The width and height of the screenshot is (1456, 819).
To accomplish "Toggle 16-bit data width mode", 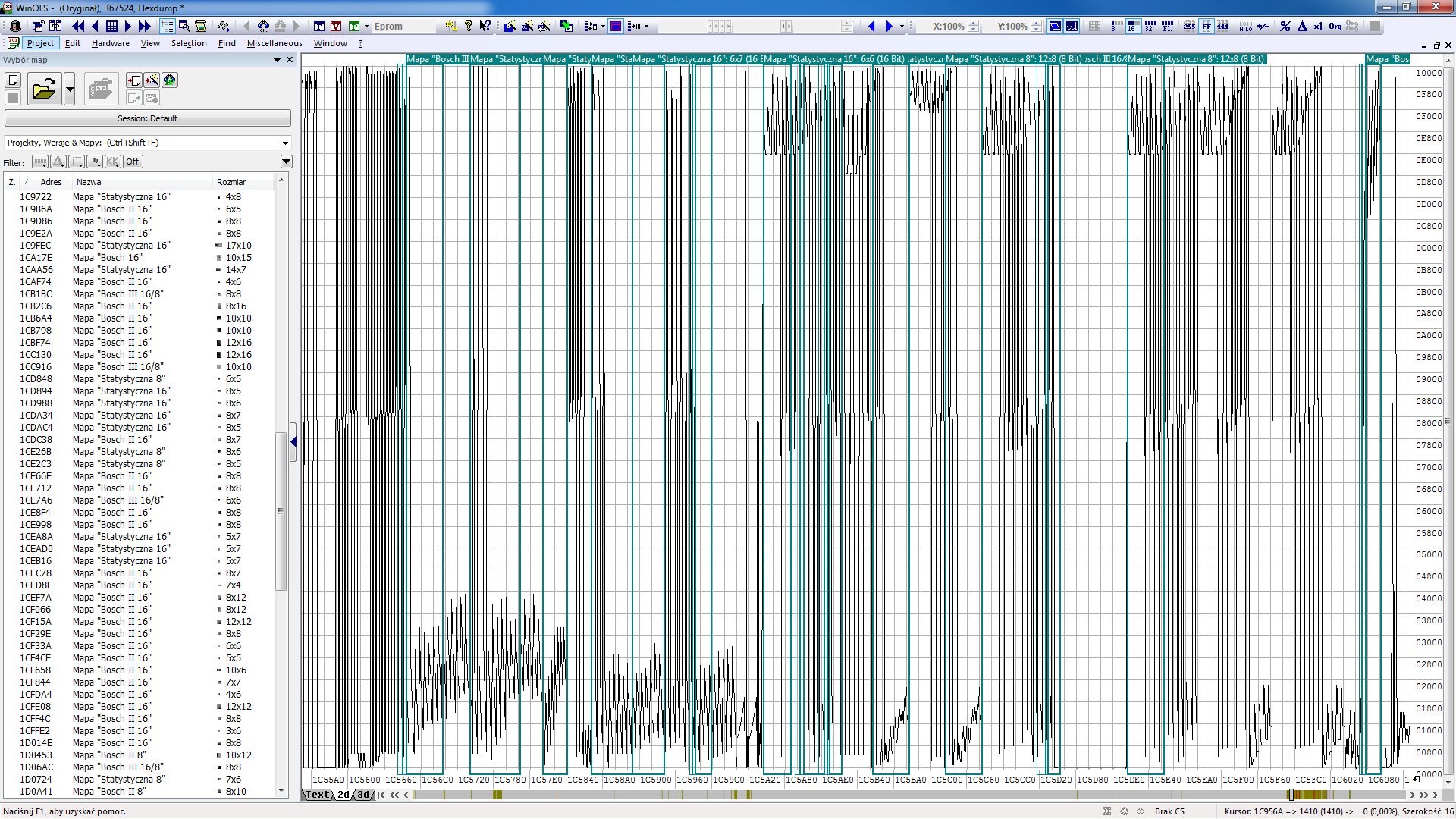I will coord(1132,26).
